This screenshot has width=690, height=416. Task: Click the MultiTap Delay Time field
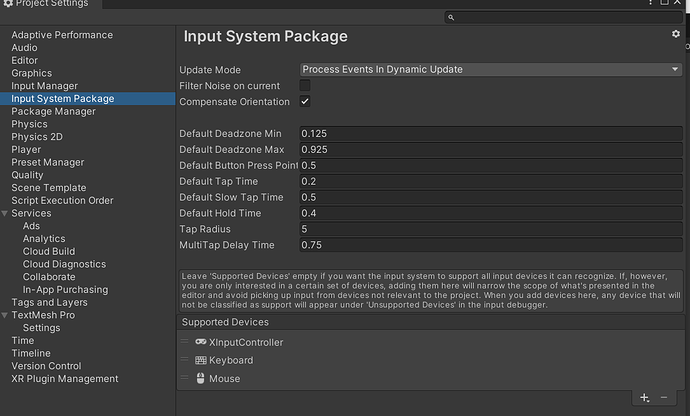click(490, 245)
